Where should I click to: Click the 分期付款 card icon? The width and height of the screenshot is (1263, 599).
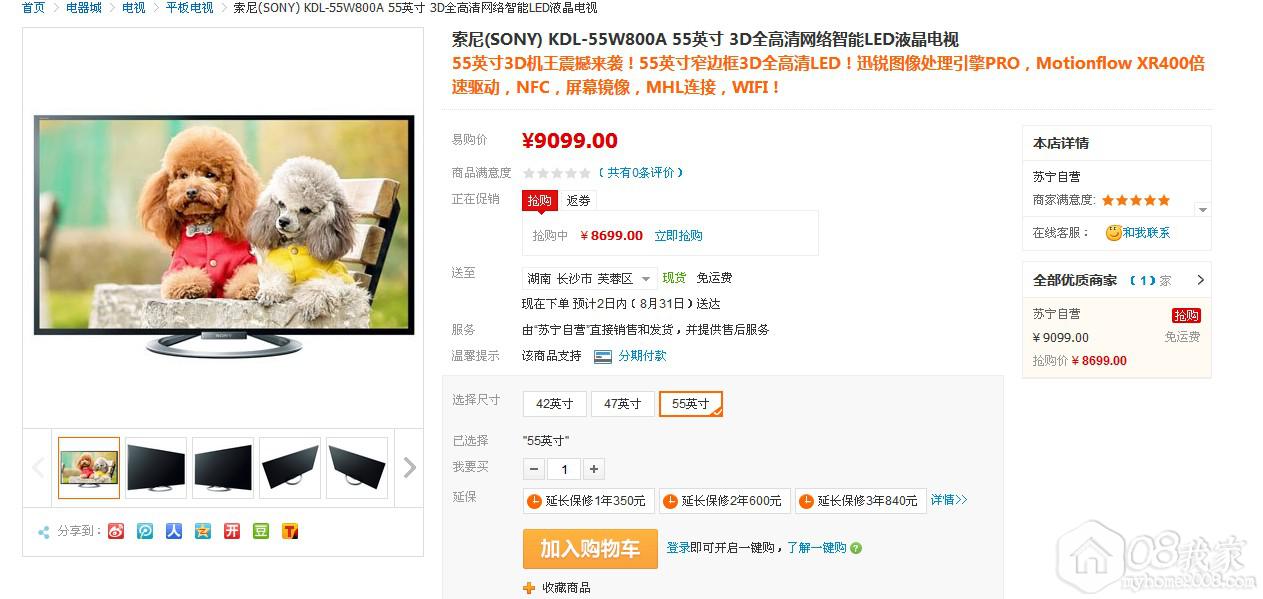pos(603,356)
